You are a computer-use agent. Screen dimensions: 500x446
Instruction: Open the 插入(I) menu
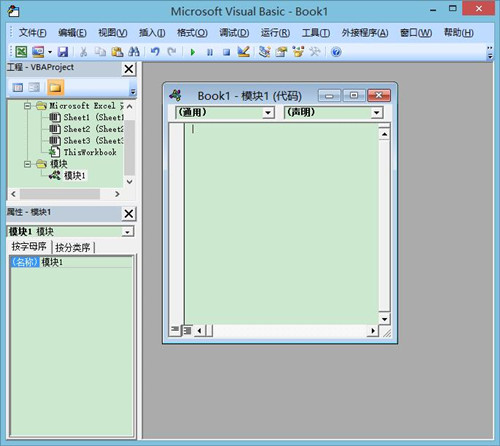[152, 33]
